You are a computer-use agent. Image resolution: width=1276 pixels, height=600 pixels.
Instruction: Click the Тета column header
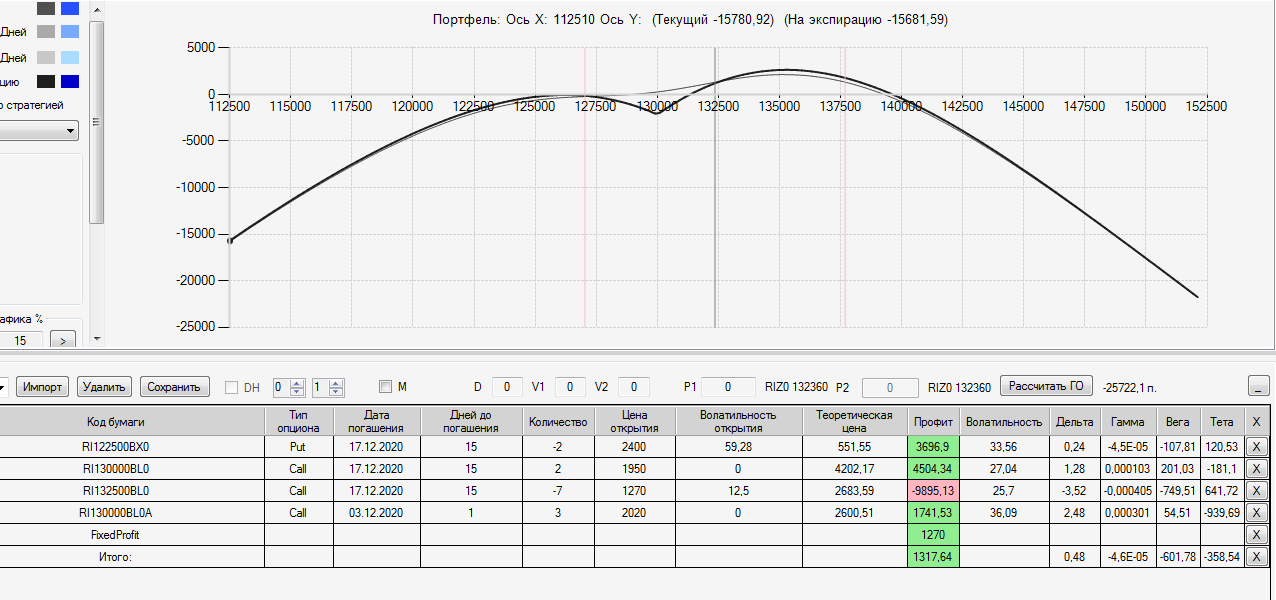point(1221,422)
